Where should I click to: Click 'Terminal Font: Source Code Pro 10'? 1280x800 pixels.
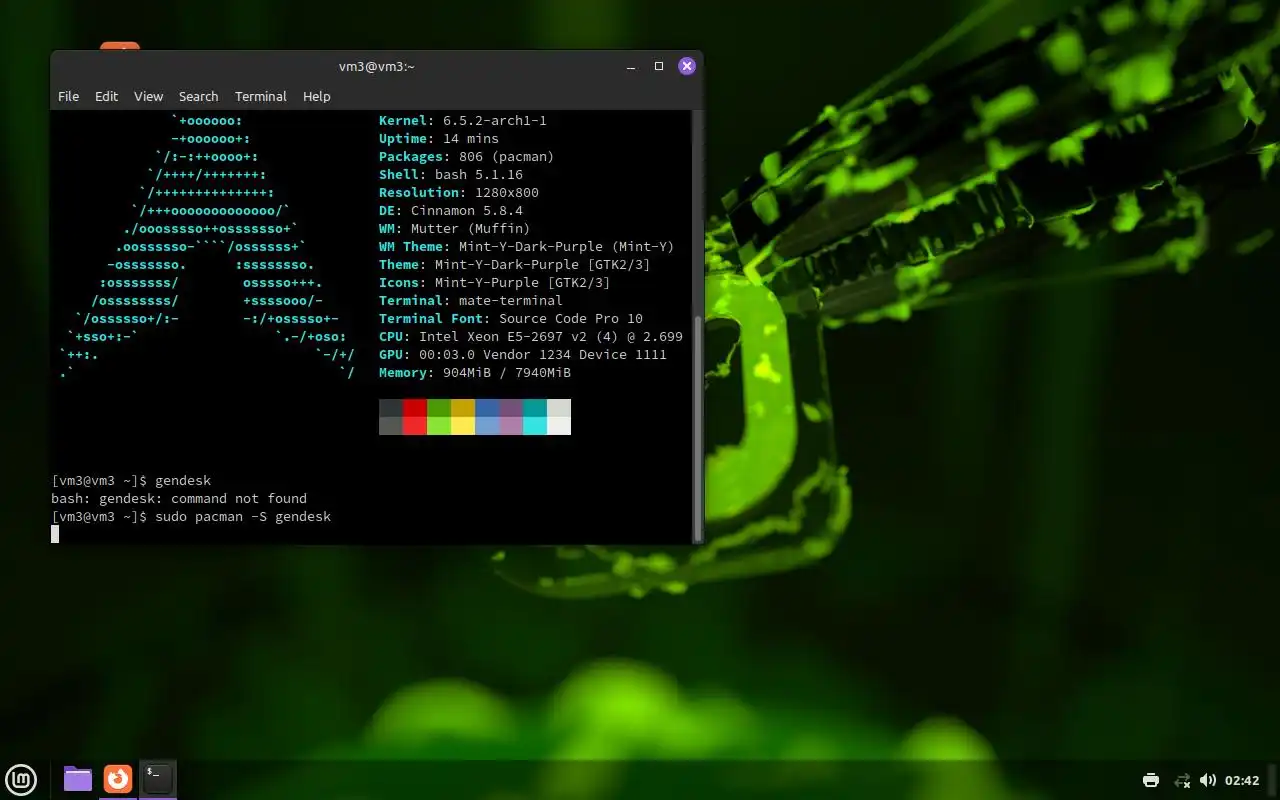coord(510,319)
